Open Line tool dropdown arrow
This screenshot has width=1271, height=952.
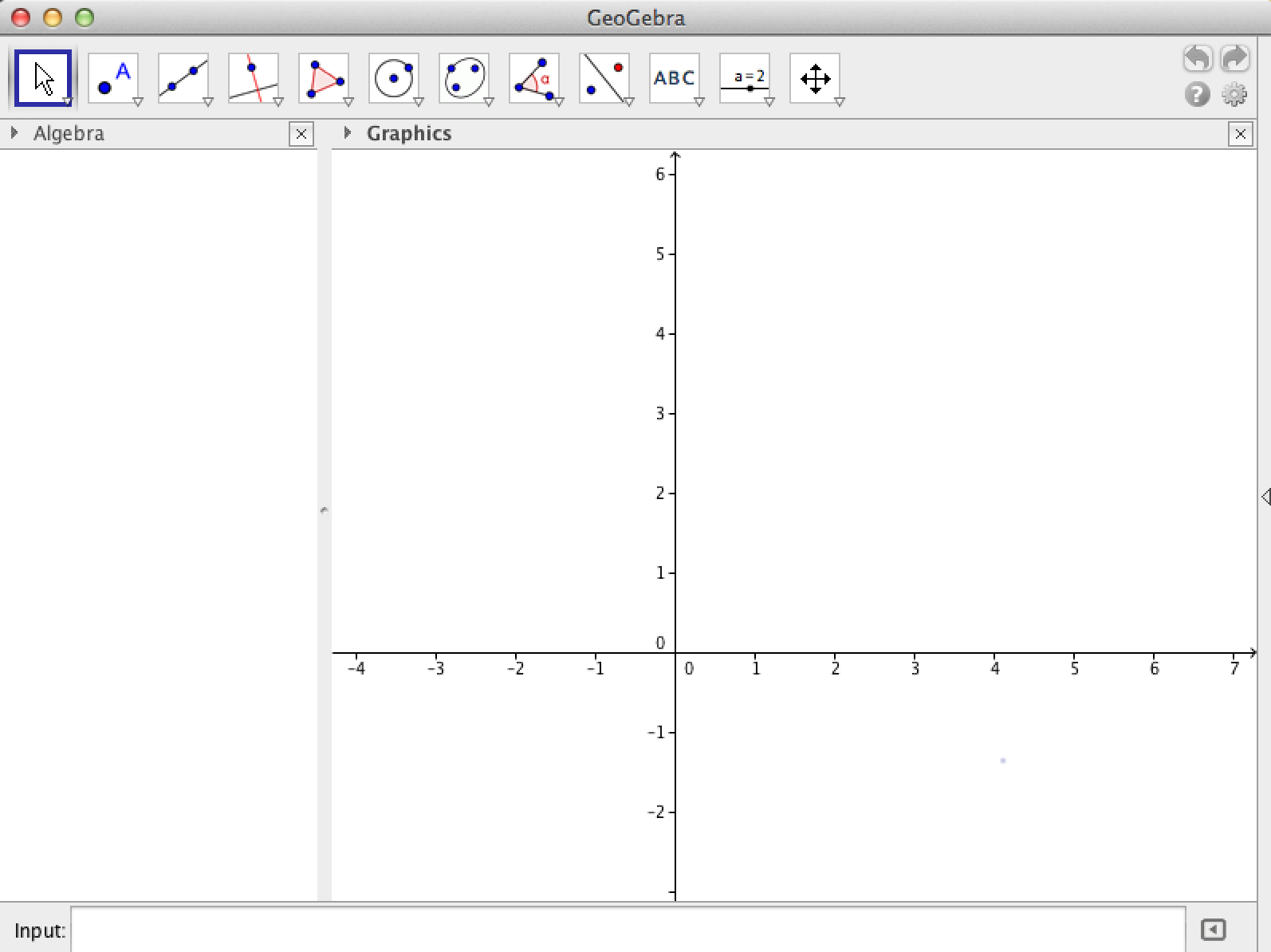[207, 102]
